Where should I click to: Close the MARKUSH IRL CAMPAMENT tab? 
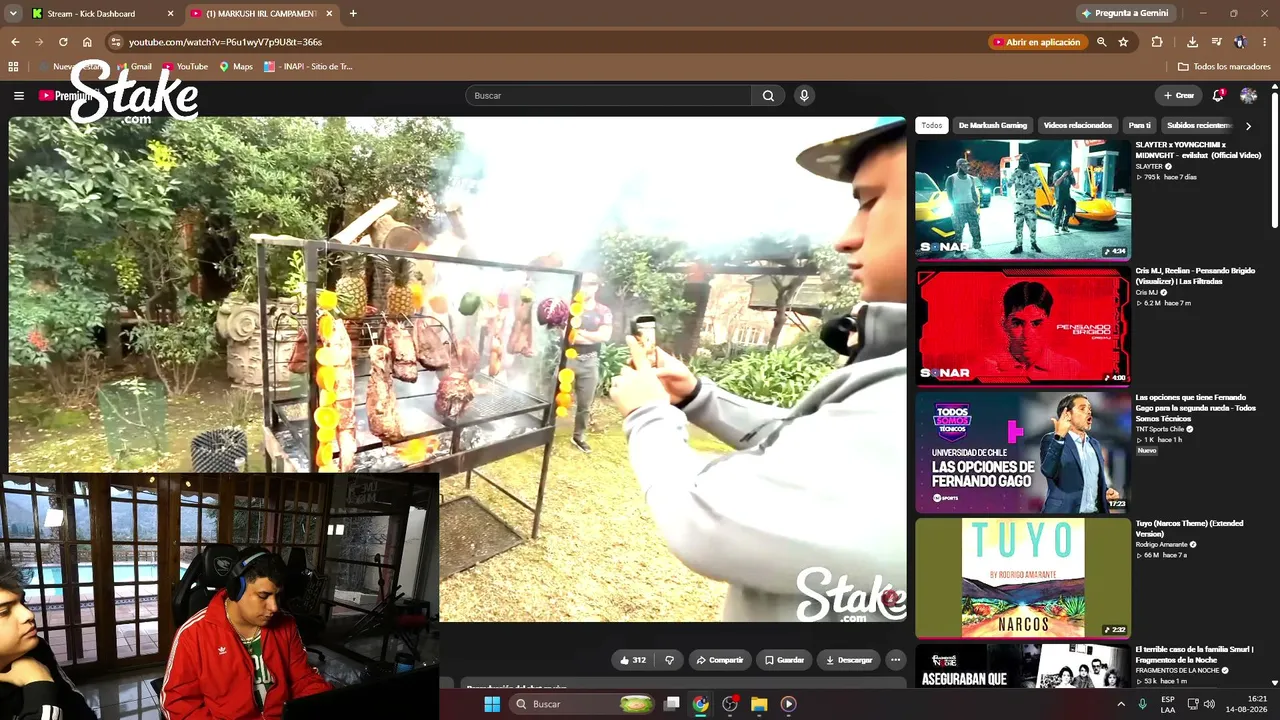329,14
